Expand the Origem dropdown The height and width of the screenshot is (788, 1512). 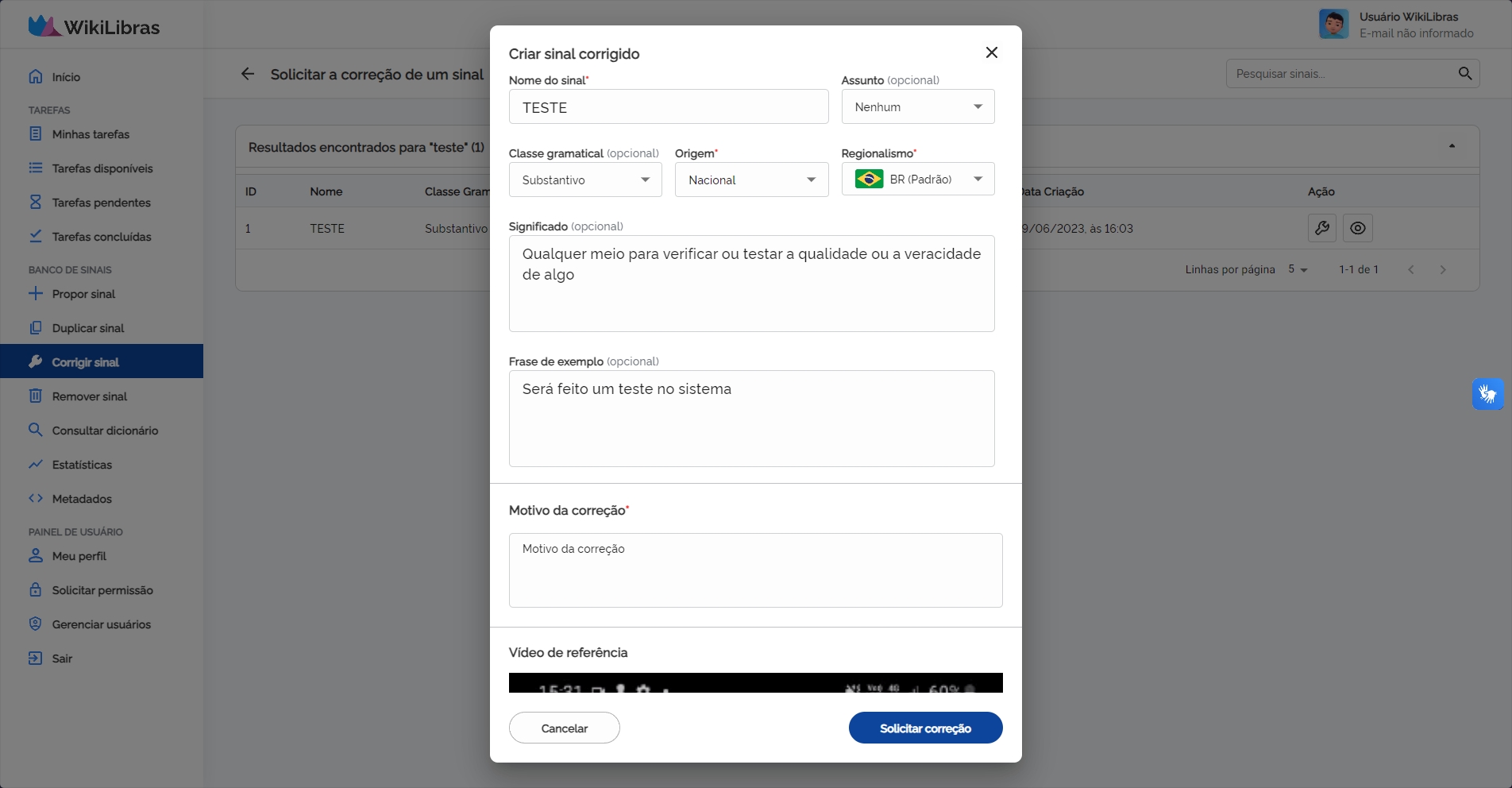[750, 180]
